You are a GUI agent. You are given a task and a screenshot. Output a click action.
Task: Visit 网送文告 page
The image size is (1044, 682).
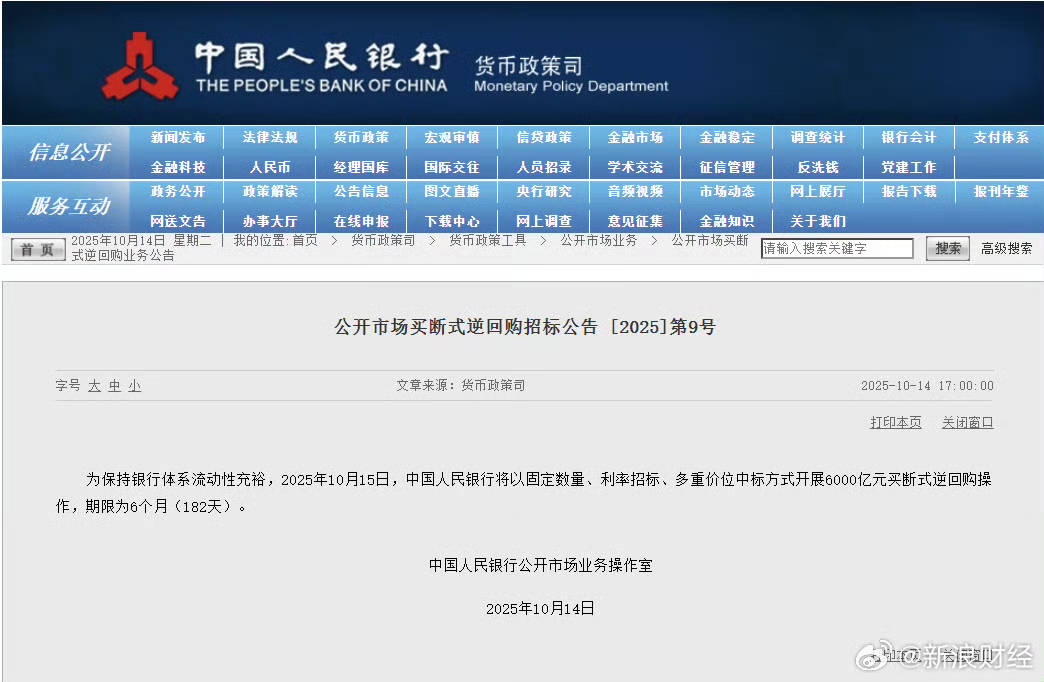click(x=178, y=221)
